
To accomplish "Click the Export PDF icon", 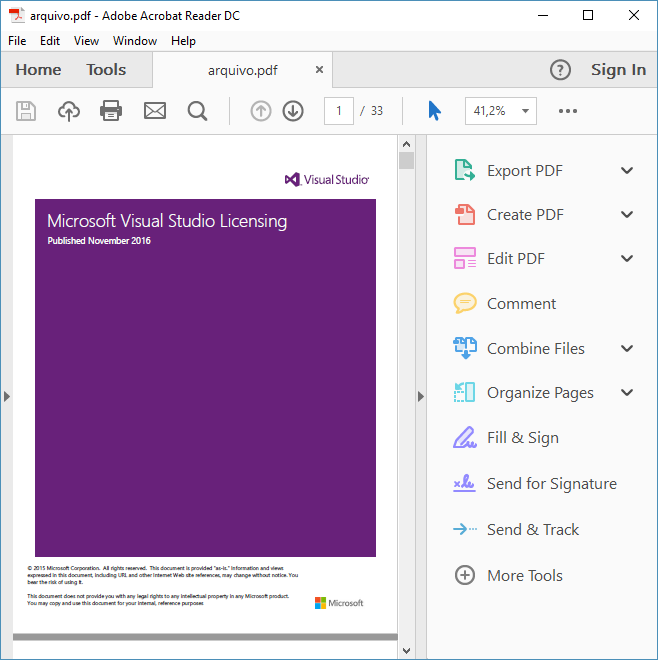I will [x=465, y=170].
